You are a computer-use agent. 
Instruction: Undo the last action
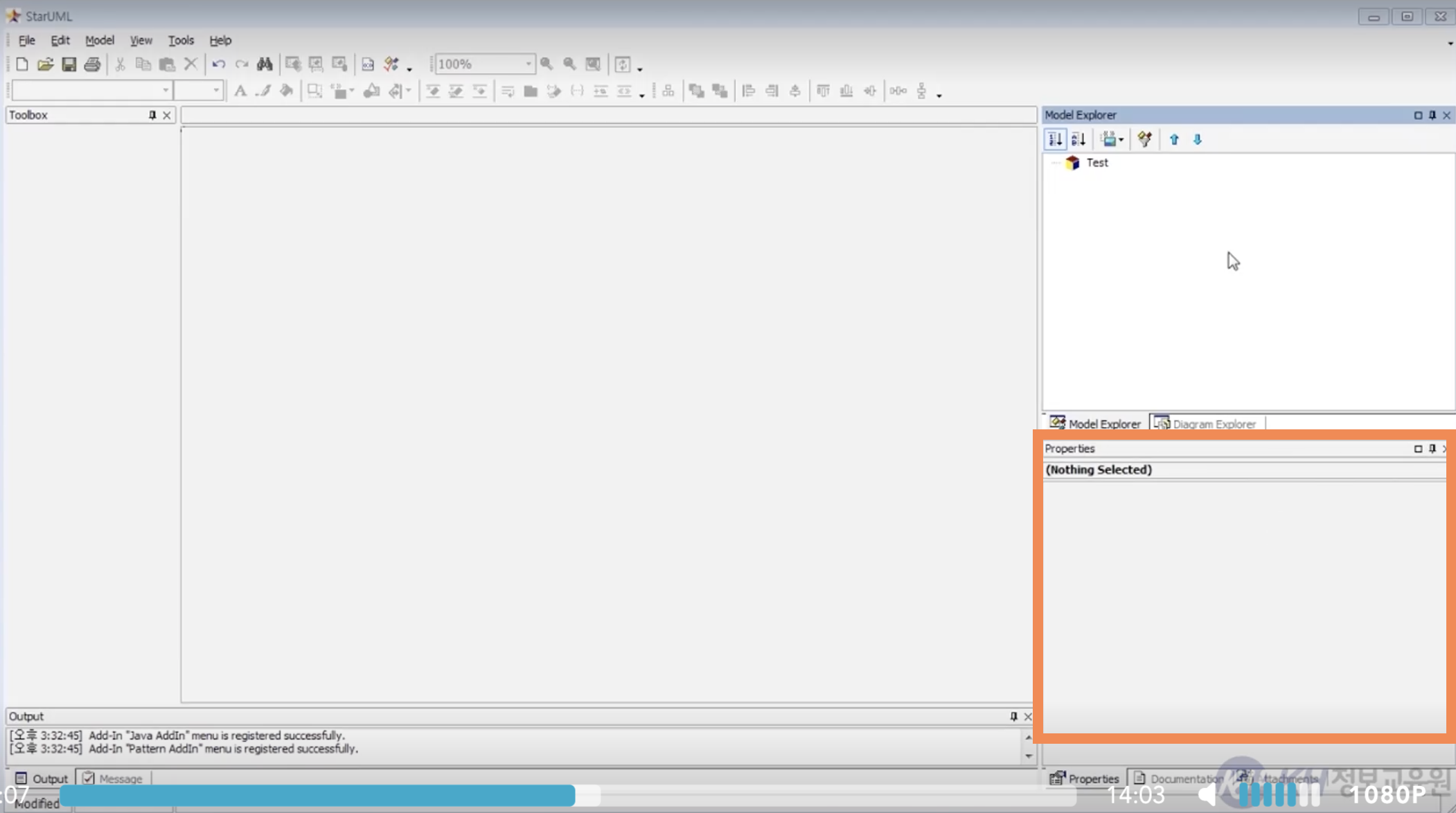218,64
